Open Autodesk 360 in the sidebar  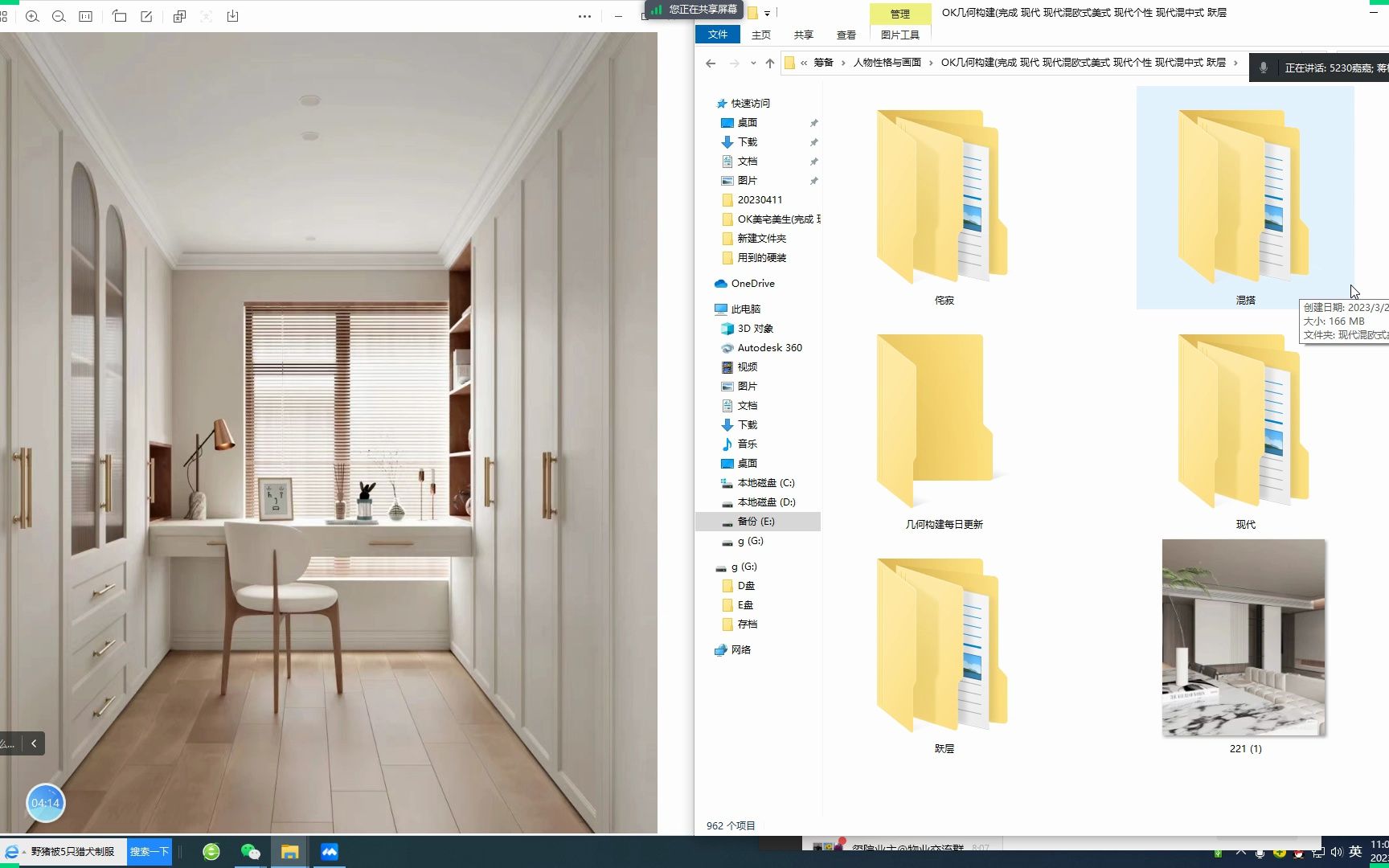(x=769, y=348)
